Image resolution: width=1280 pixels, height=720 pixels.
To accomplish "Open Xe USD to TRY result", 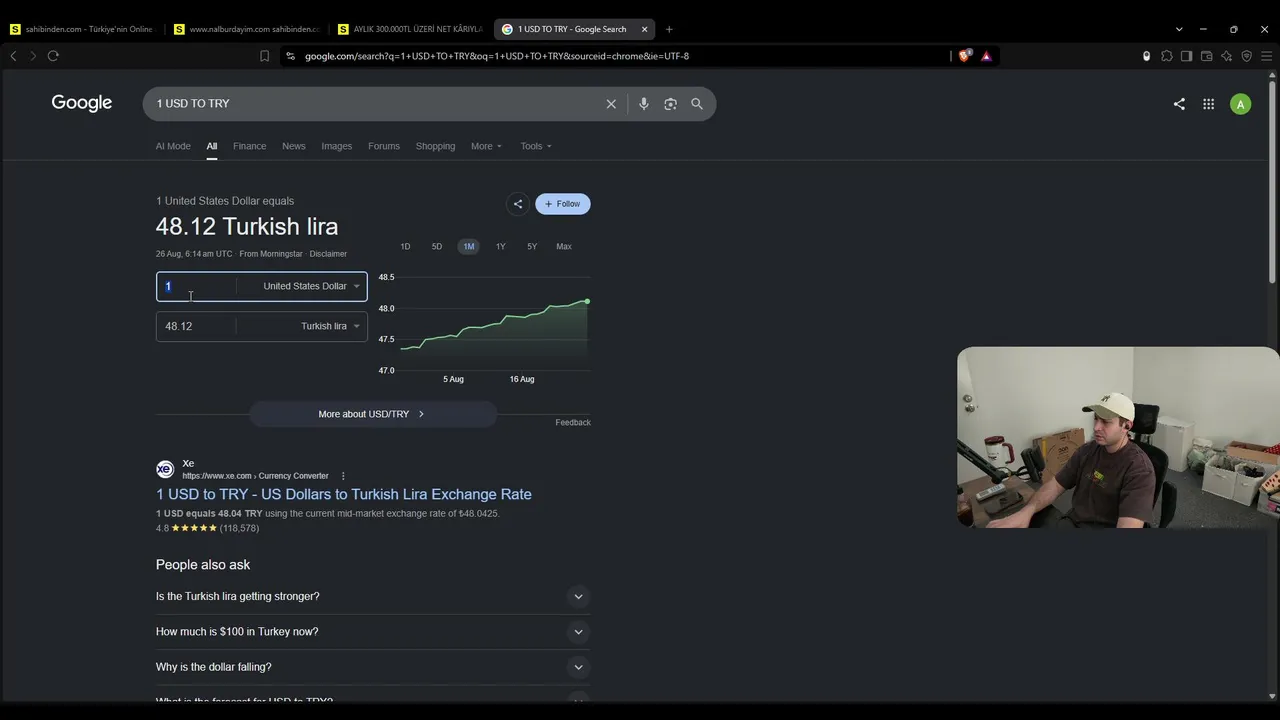I will pyautogui.click(x=344, y=494).
